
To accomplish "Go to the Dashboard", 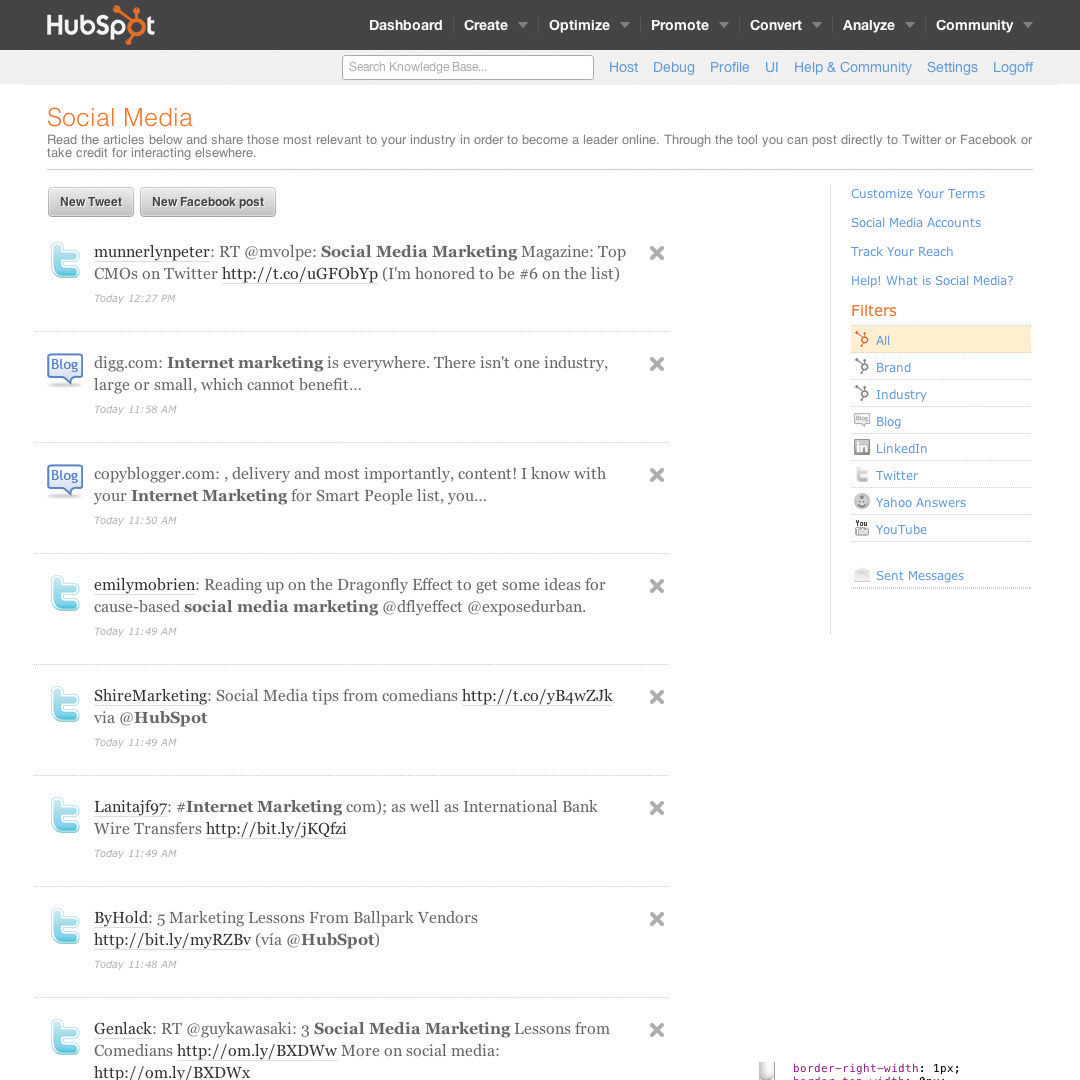I will [406, 25].
